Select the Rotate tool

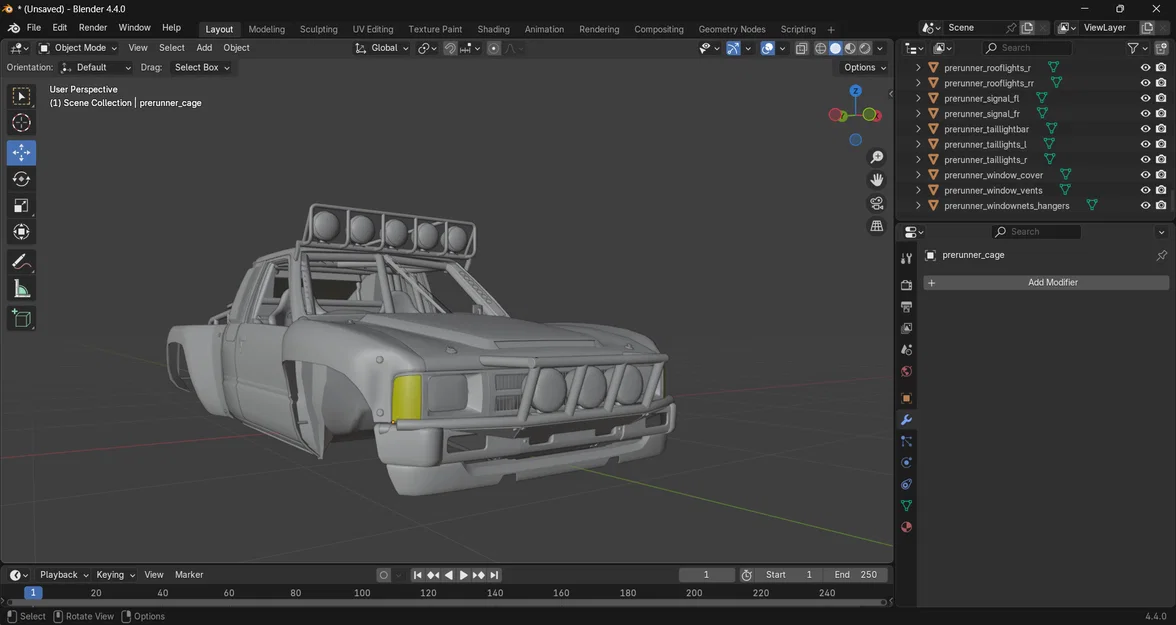[21, 179]
